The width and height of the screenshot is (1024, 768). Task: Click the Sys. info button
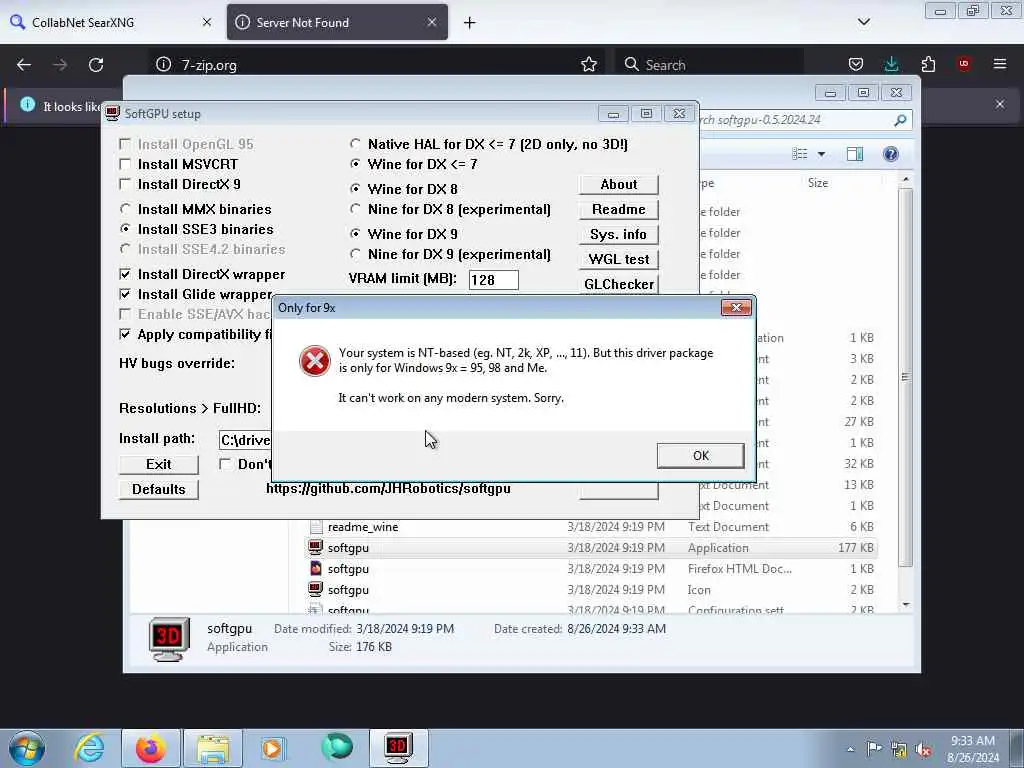(618, 234)
